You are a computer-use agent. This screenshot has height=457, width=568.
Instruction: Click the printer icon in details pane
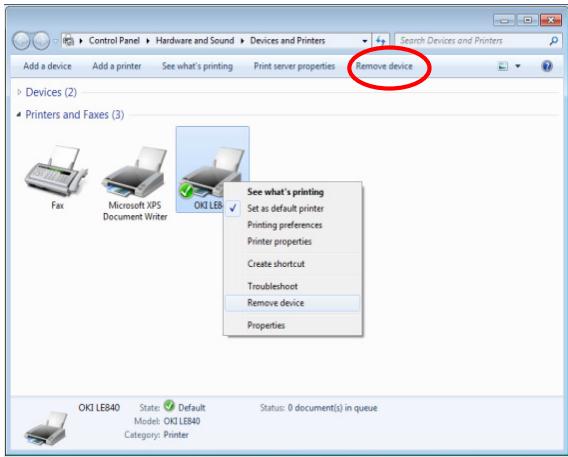pyautogui.click(x=46, y=428)
